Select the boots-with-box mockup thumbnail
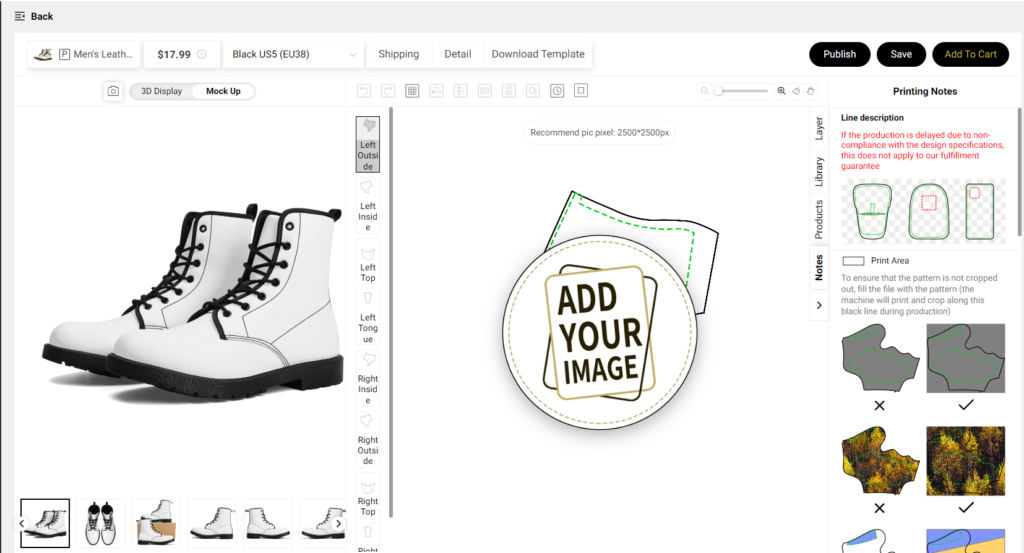This screenshot has width=1024, height=553. tap(157, 523)
